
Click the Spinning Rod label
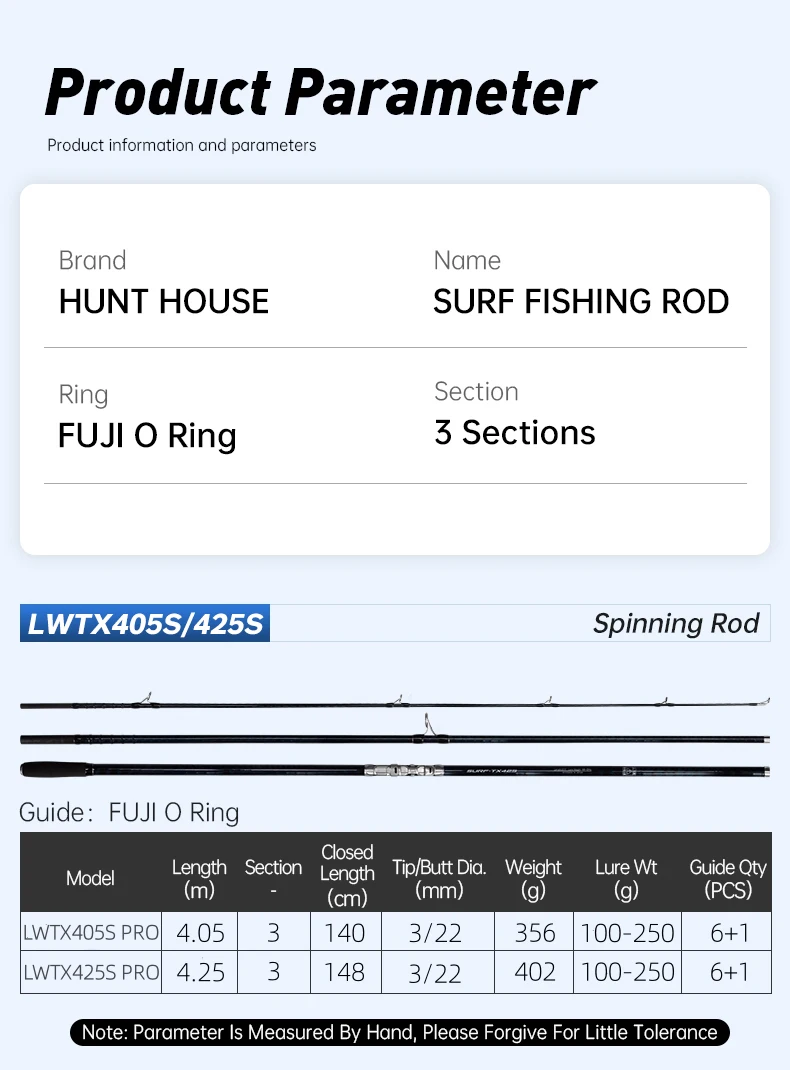(675, 623)
